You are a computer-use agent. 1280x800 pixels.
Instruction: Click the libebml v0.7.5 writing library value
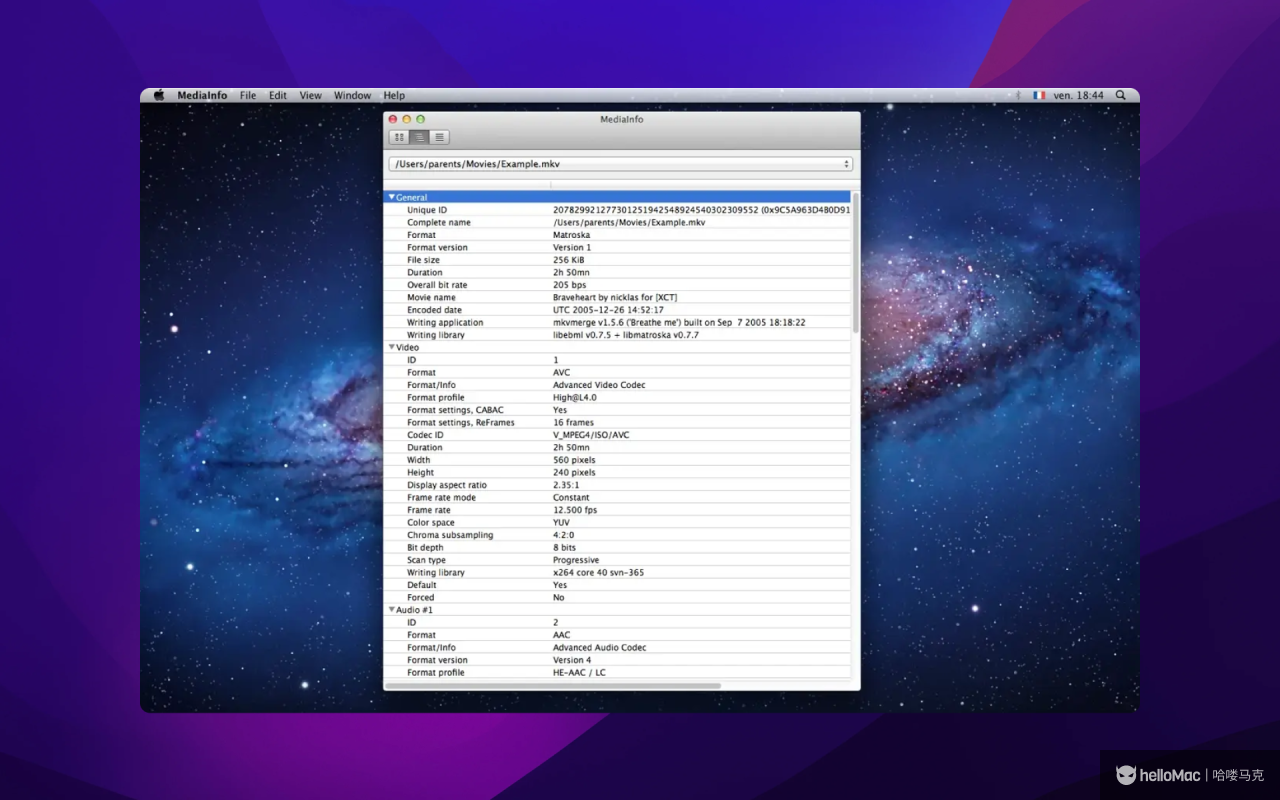[x=626, y=335]
